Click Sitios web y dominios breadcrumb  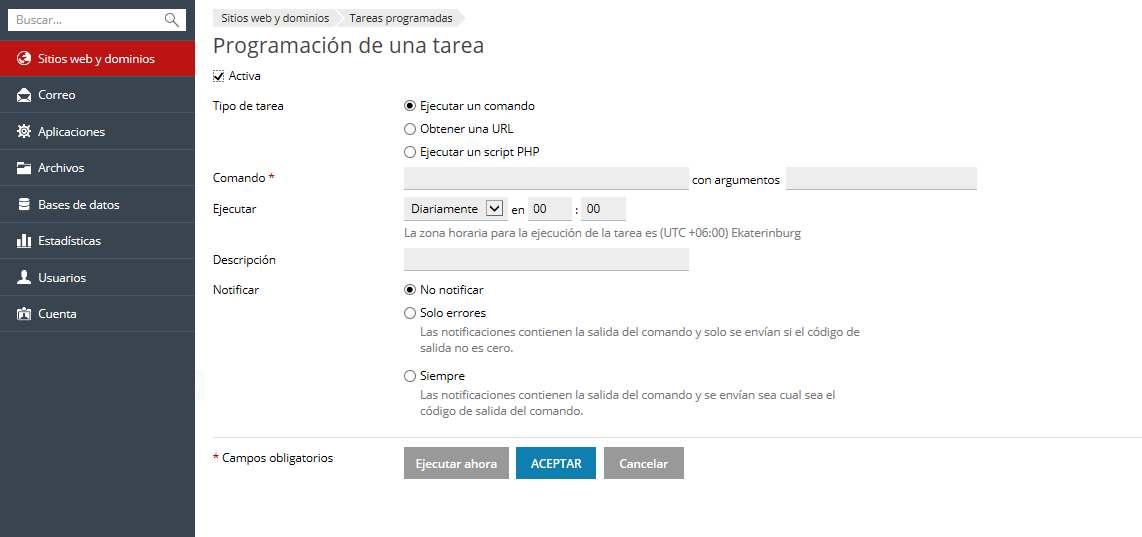[275, 17]
